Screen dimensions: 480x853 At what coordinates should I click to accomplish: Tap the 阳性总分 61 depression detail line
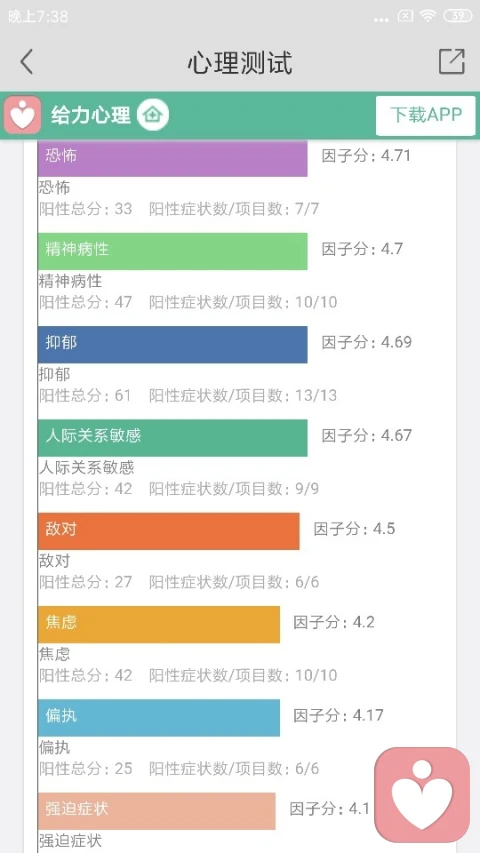(188, 395)
